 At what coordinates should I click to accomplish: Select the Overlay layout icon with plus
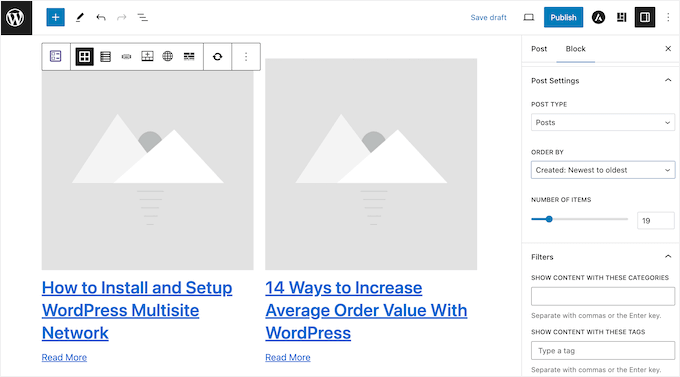[147, 56]
